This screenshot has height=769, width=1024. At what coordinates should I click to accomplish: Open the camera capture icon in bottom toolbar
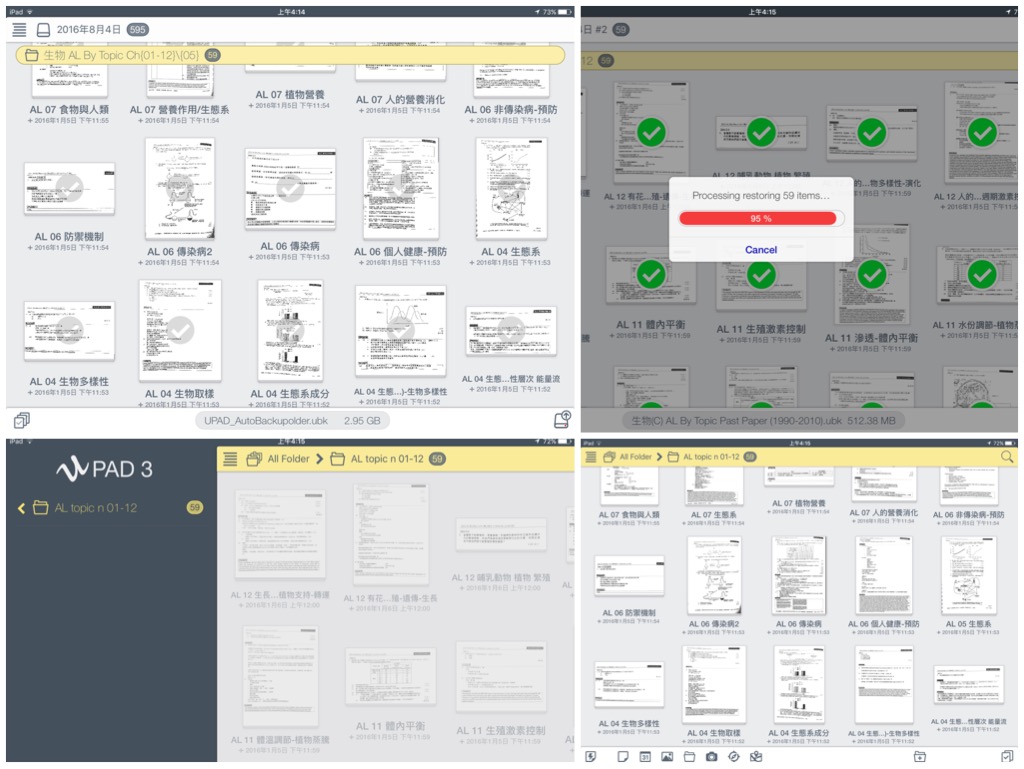tap(711, 757)
